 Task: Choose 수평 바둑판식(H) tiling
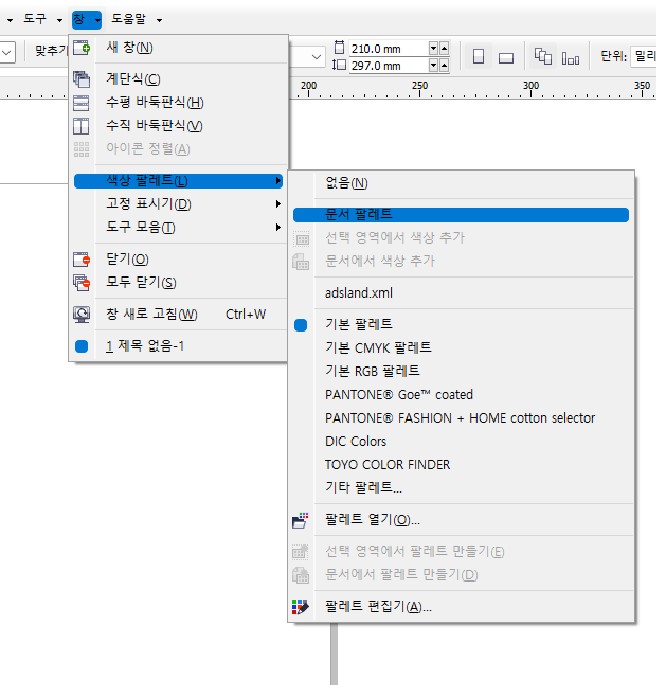click(x=178, y=102)
